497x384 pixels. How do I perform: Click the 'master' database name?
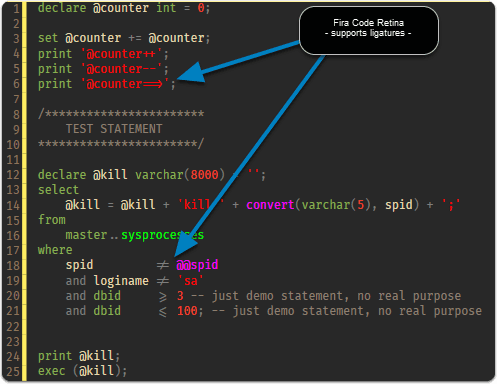86,235
